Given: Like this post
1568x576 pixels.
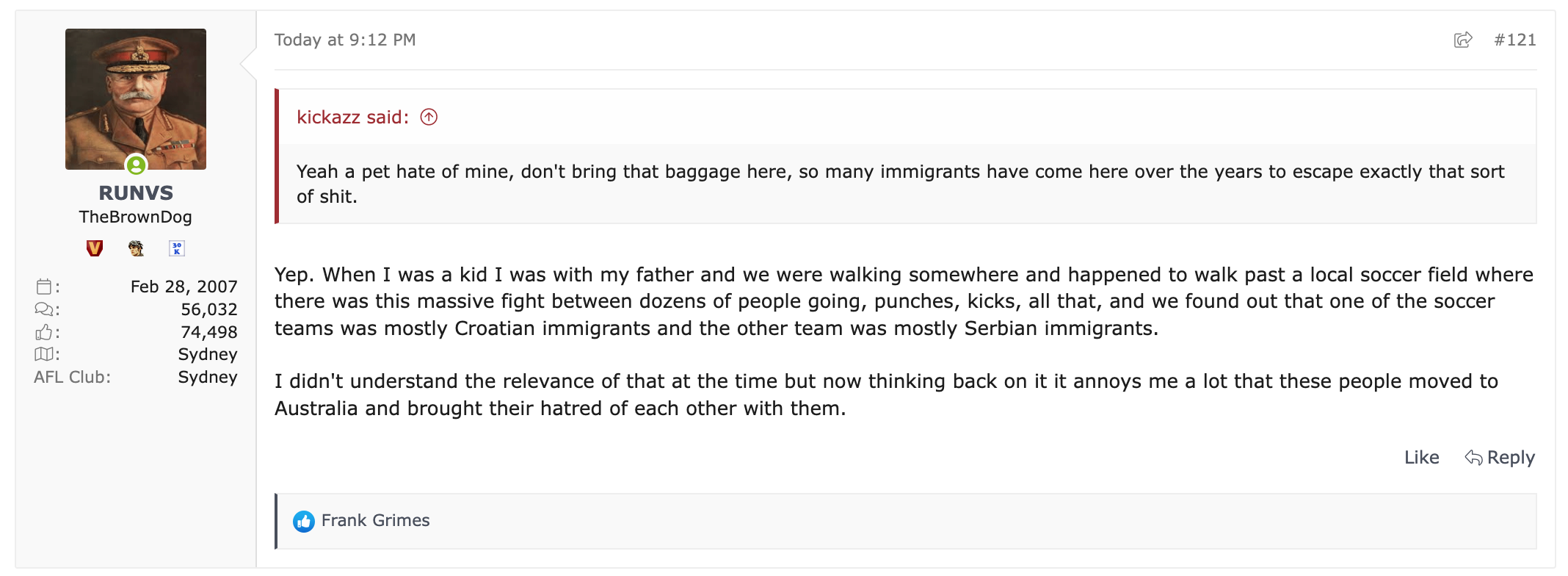Looking at the screenshot, I should tap(1421, 457).
